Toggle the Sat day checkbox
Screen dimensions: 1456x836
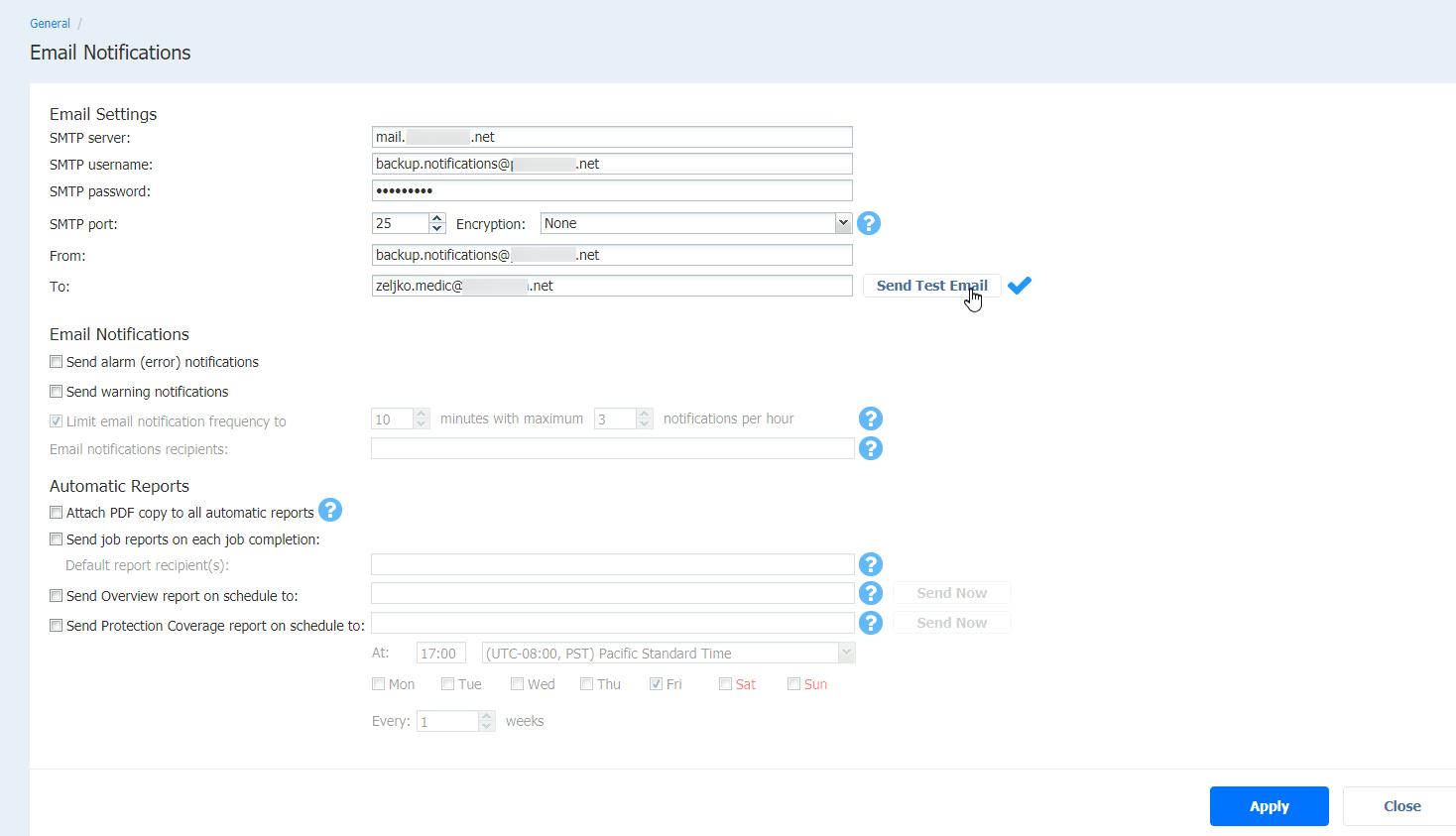click(x=725, y=684)
